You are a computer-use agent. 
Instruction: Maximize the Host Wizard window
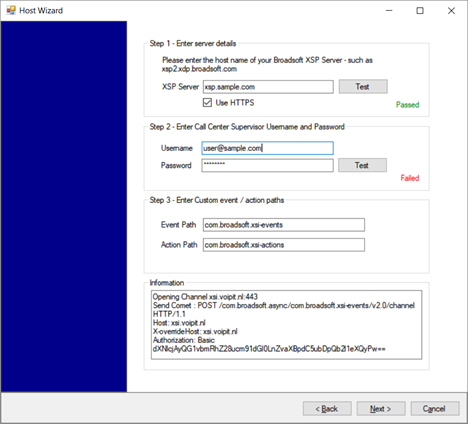pyautogui.click(x=420, y=11)
